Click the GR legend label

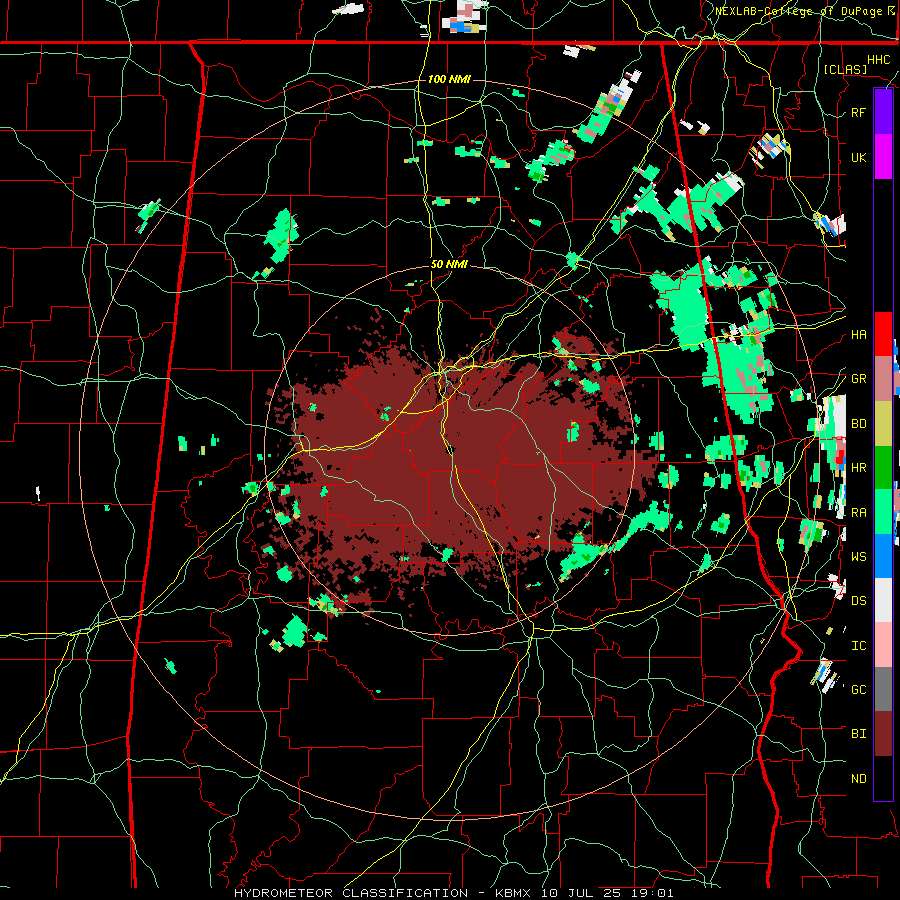pos(858,379)
